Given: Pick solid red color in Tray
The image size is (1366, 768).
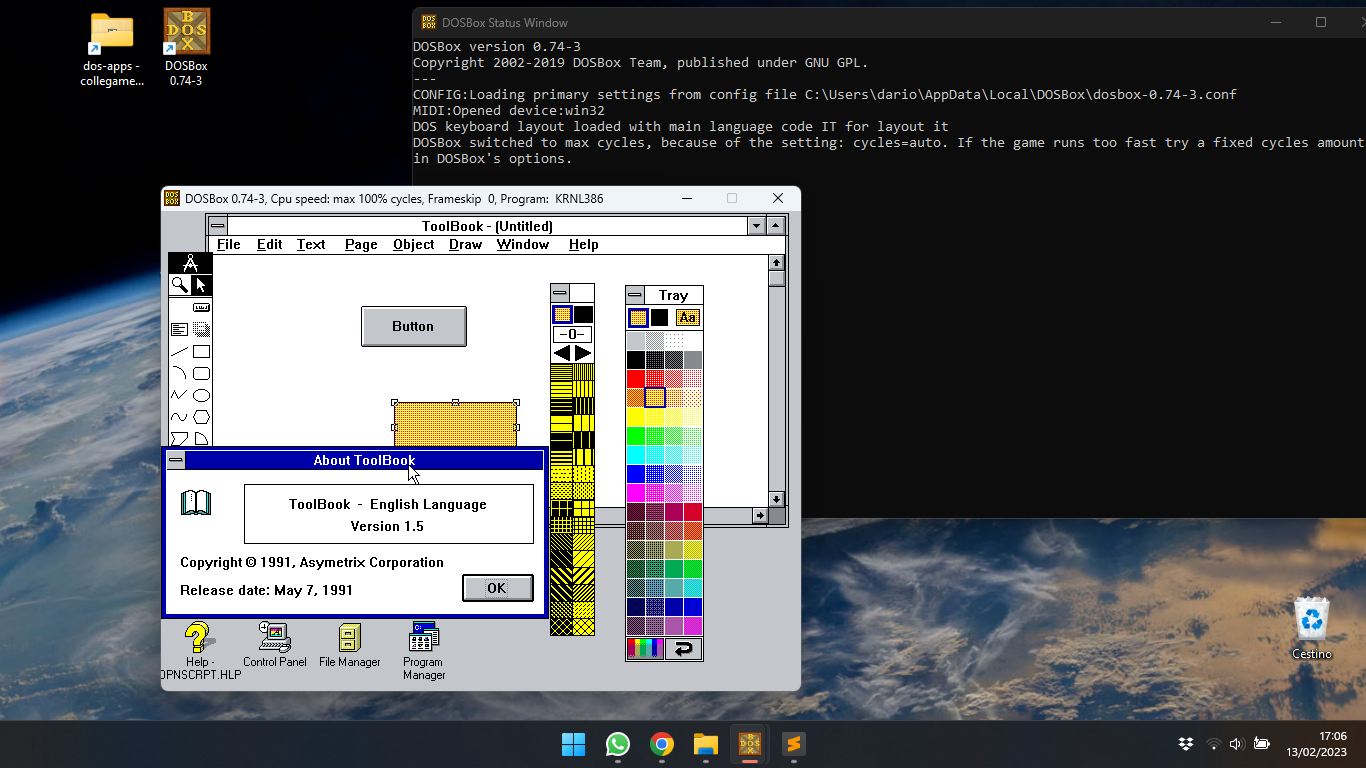Looking at the screenshot, I should [636, 378].
